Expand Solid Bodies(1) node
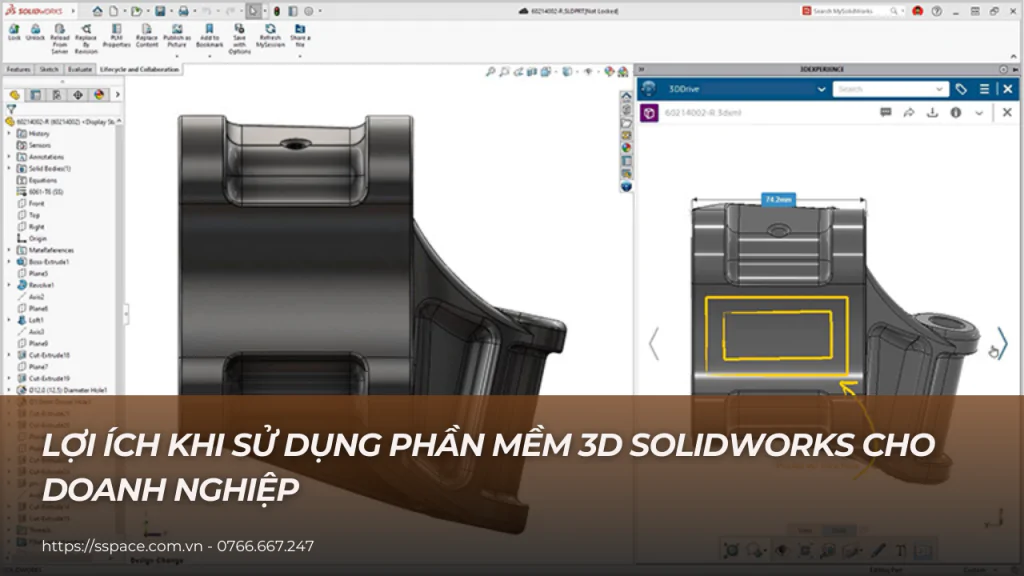The height and width of the screenshot is (576, 1024). (x=9, y=168)
